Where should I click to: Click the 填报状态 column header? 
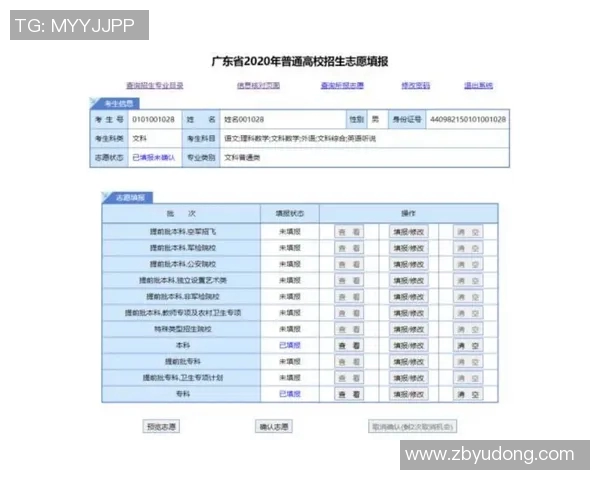290,213
